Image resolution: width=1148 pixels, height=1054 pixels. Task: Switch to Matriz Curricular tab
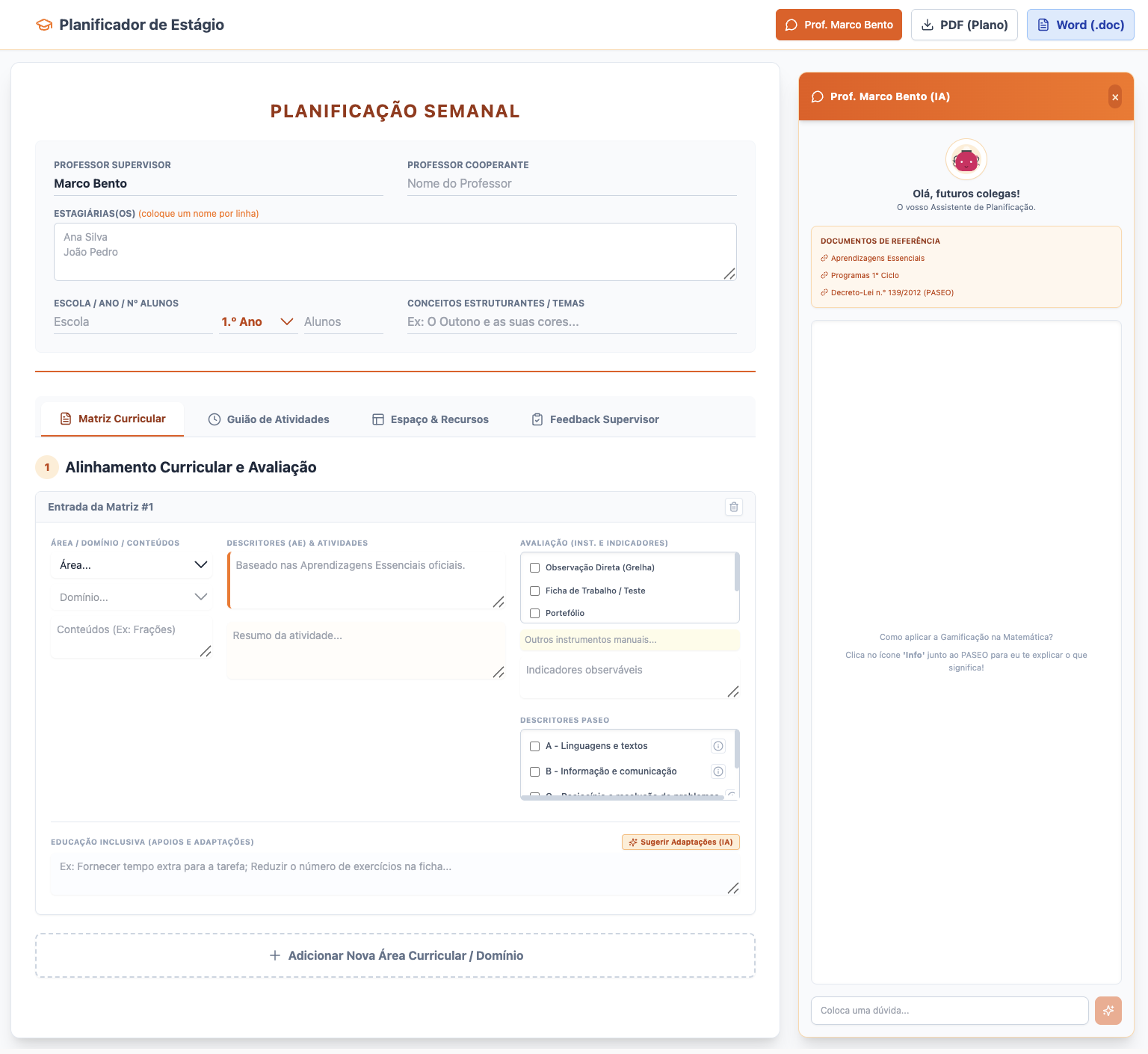tap(113, 419)
